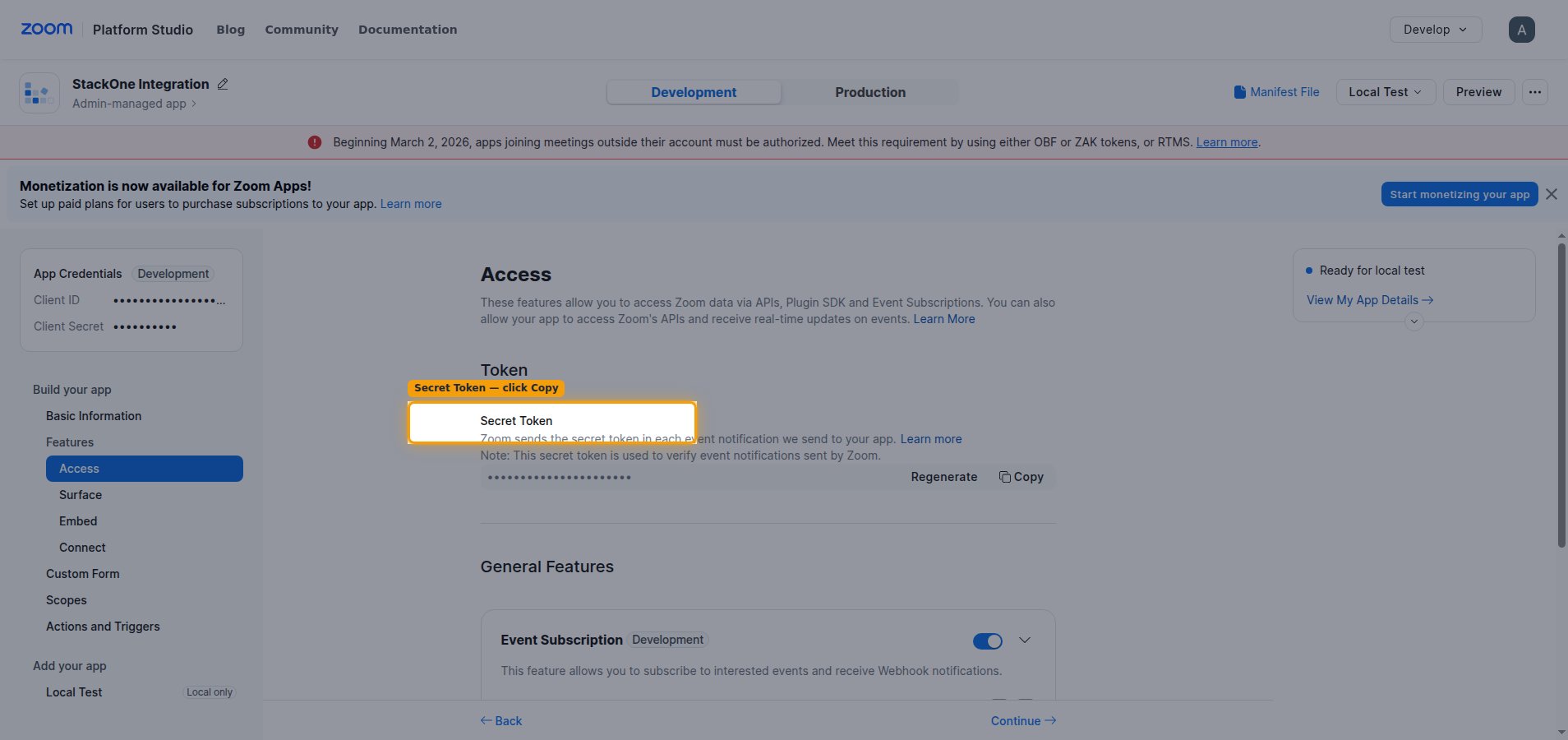Click the Development badge in App Credentials

pos(173,274)
